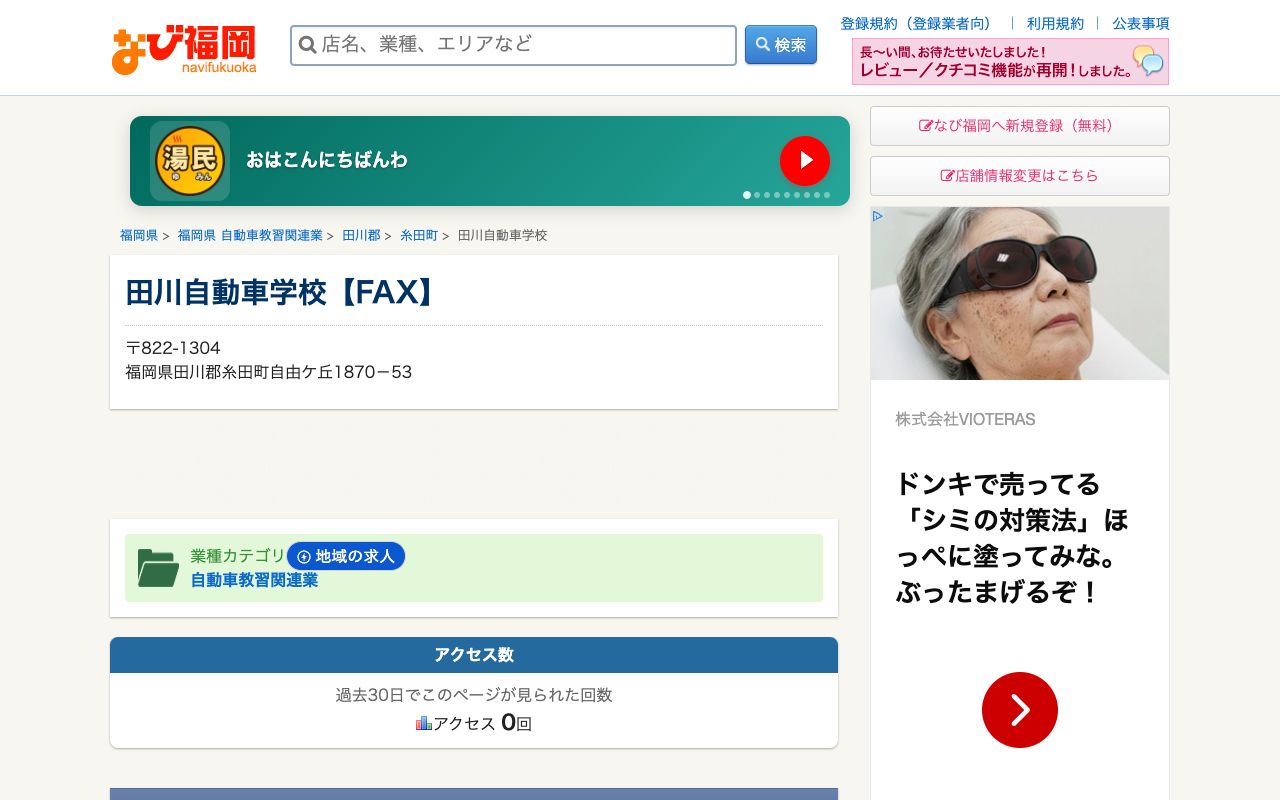Follow the 自動車教習関連業 category link
1280x800 pixels.
[x=254, y=580]
